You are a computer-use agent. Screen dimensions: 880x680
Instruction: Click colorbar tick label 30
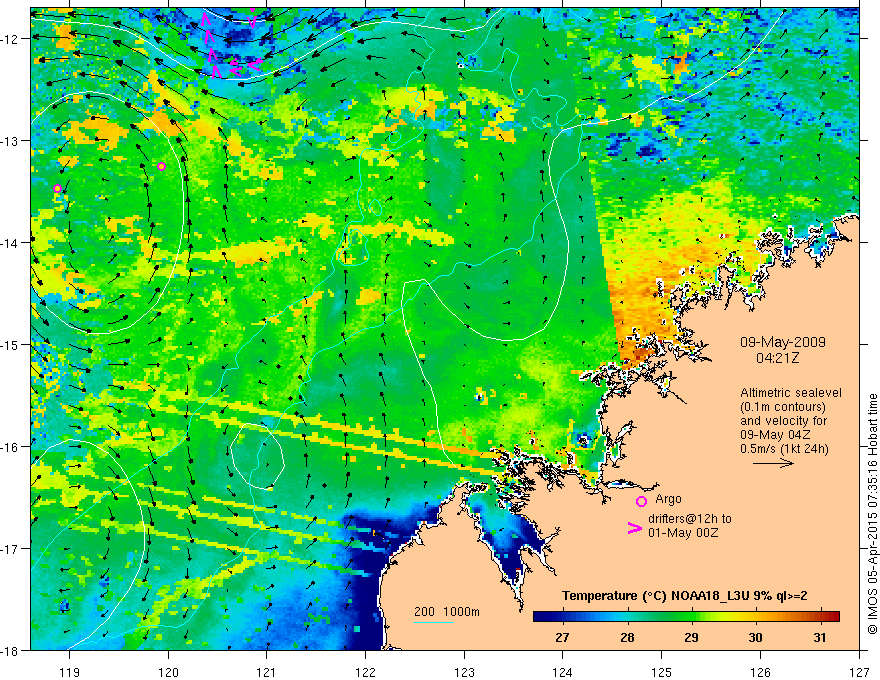755,637
